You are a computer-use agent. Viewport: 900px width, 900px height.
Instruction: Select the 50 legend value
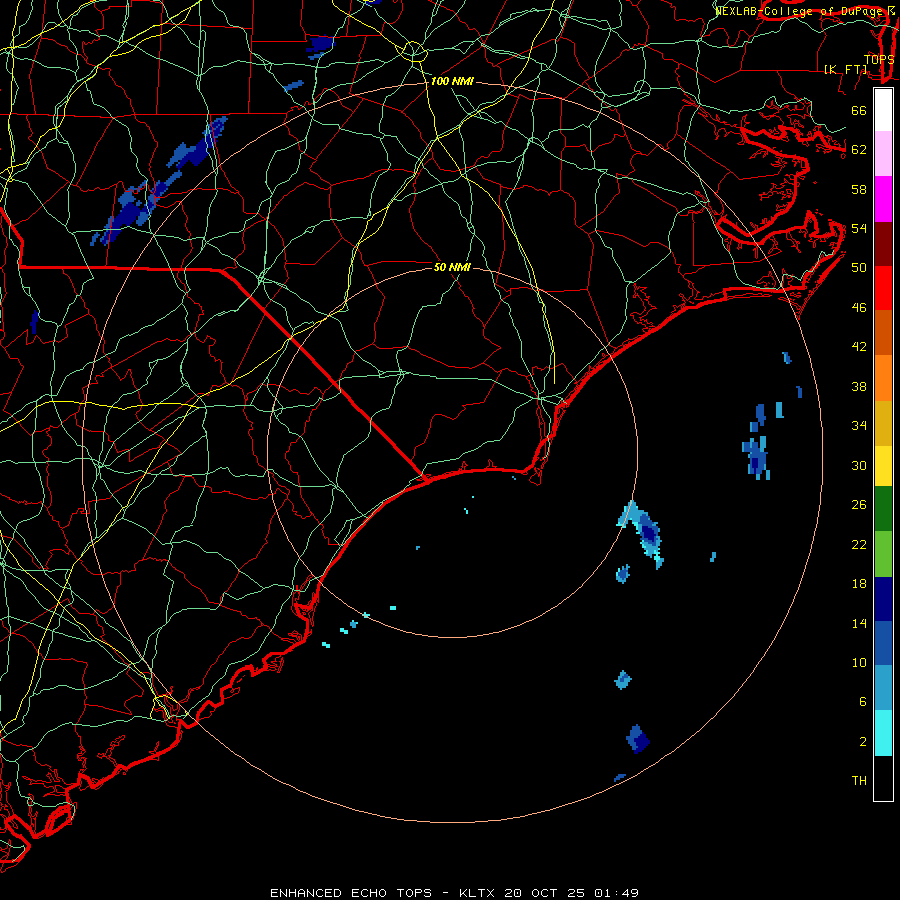point(859,267)
